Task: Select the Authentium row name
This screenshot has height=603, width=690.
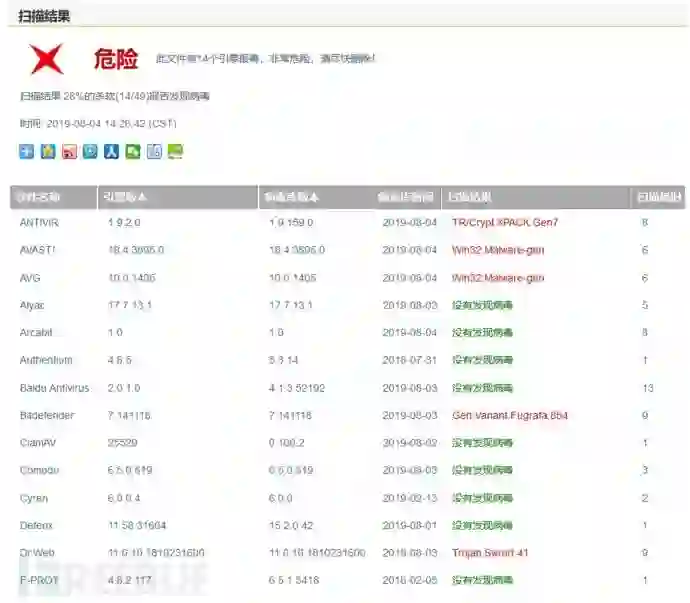Action: tap(46, 360)
